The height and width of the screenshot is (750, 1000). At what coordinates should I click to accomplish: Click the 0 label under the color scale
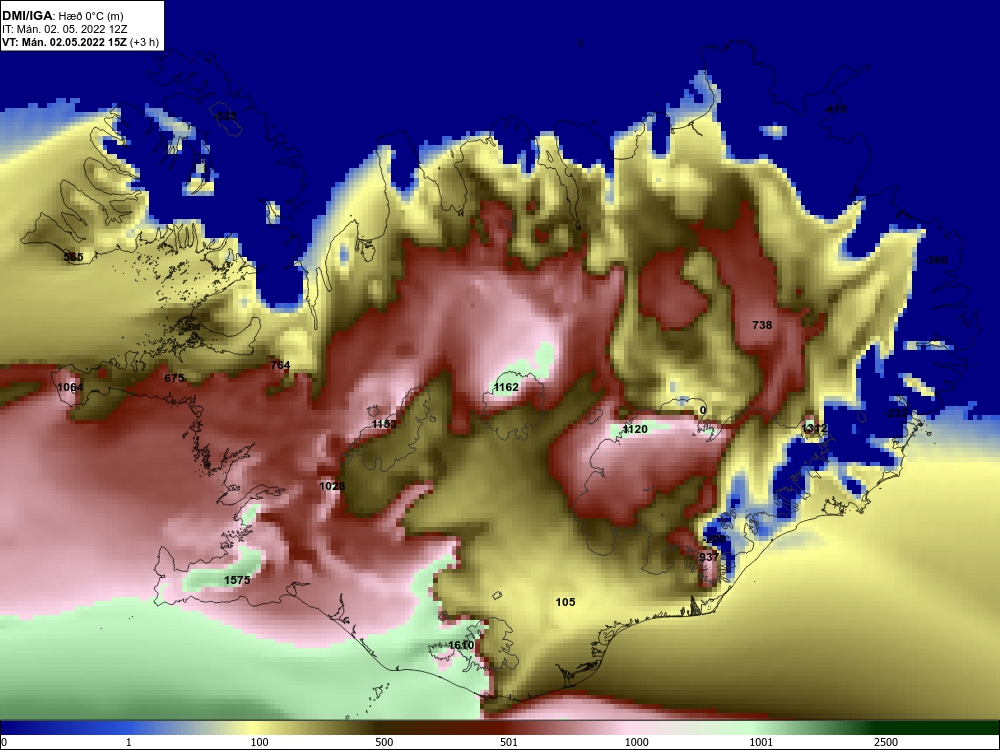[x=4, y=742]
